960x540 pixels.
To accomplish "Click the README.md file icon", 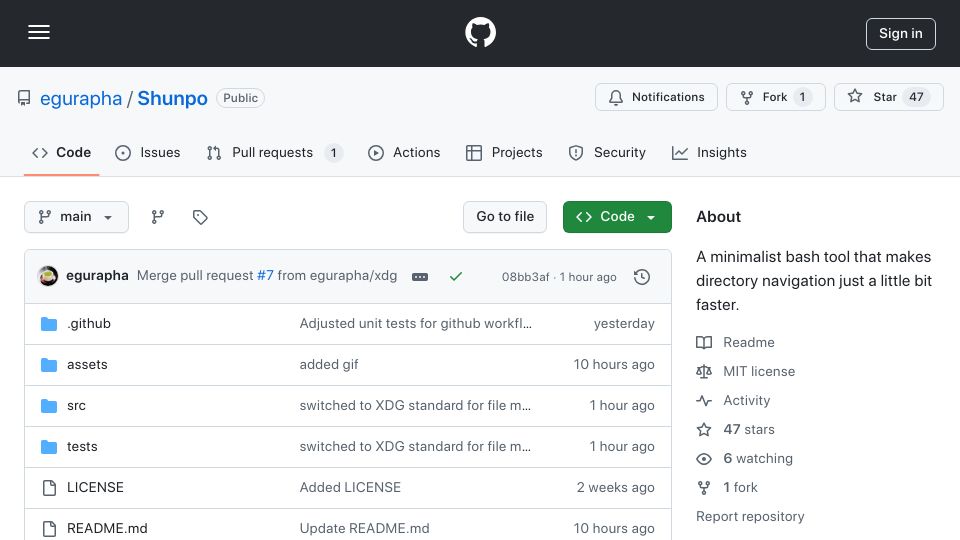I will pyautogui.click(x=49, y=529).
